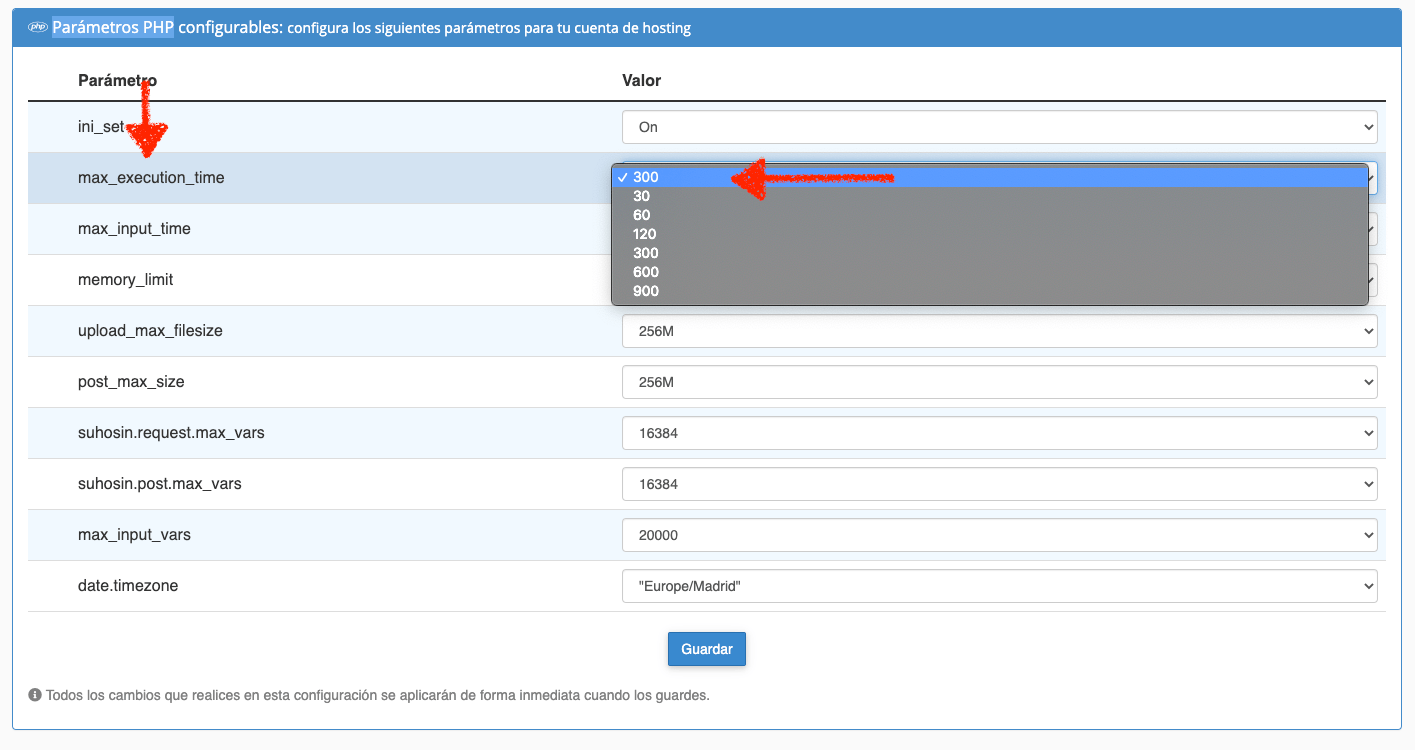1415x750 pixels.
Task: Click the upload_max_filesize label
Action: [x=150, y=331]
